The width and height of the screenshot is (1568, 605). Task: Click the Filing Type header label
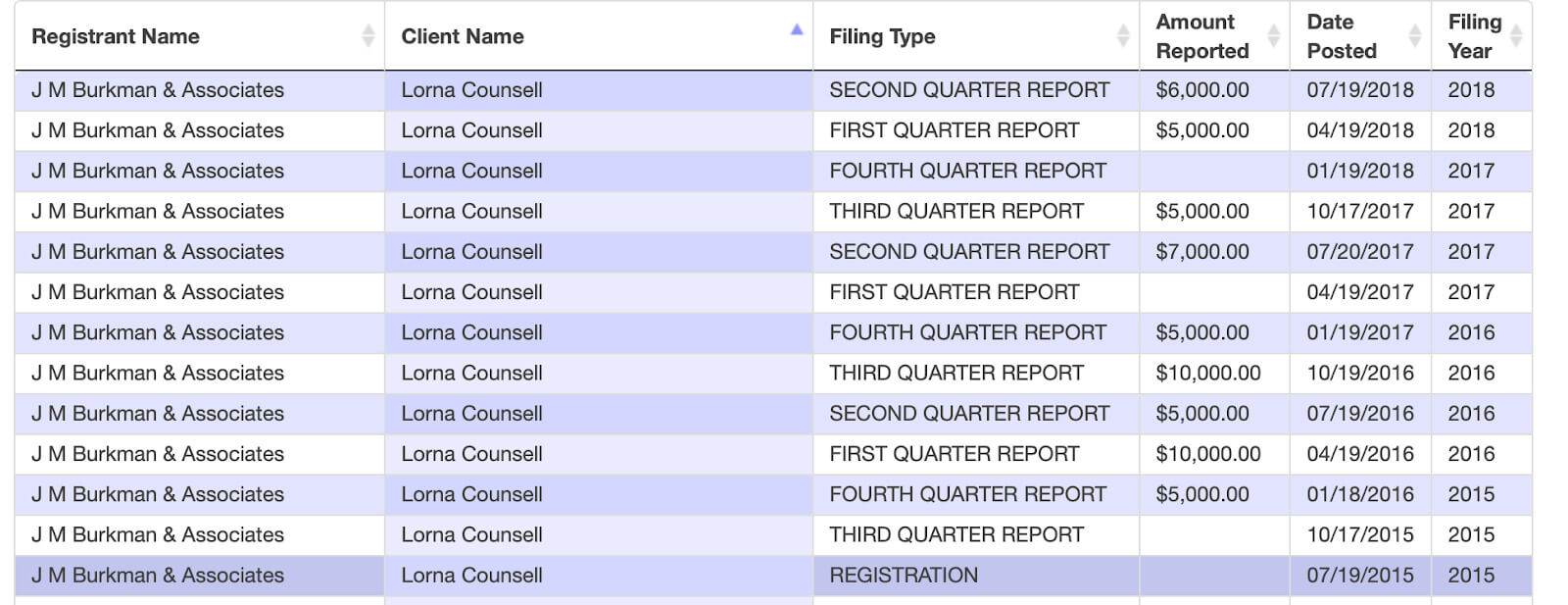(882, 36)
